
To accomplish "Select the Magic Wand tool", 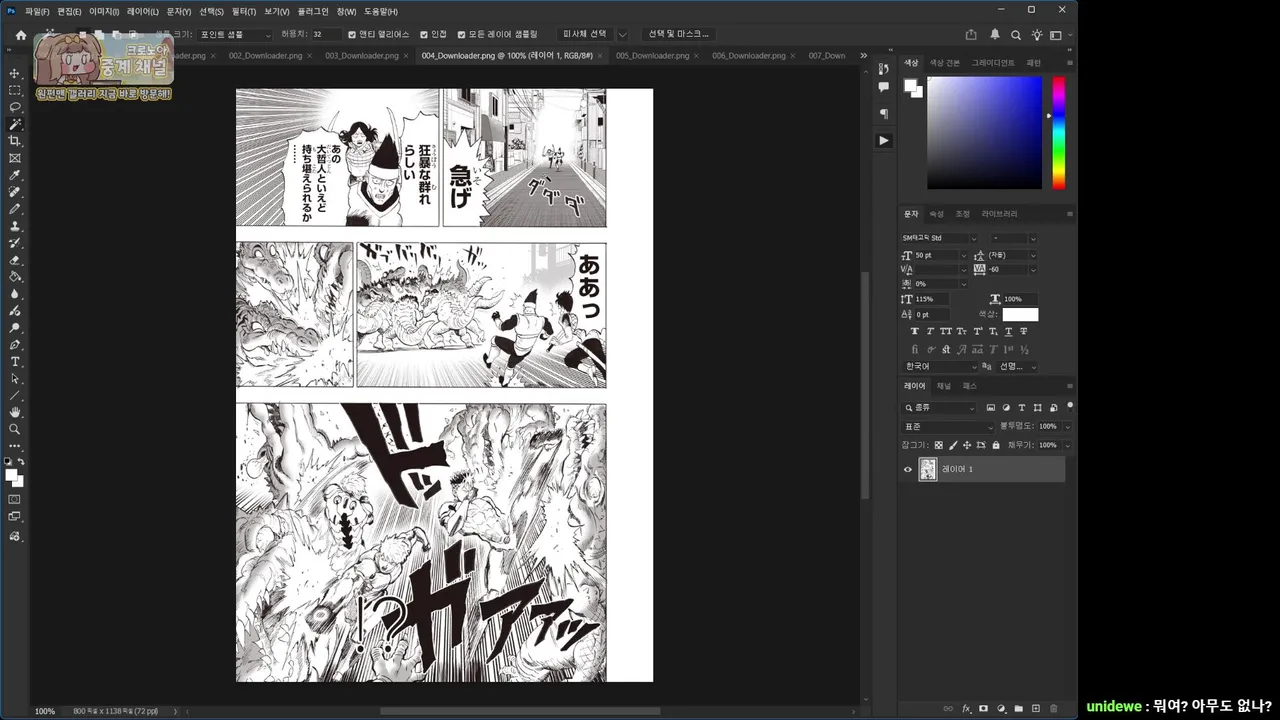I will 15,124.
